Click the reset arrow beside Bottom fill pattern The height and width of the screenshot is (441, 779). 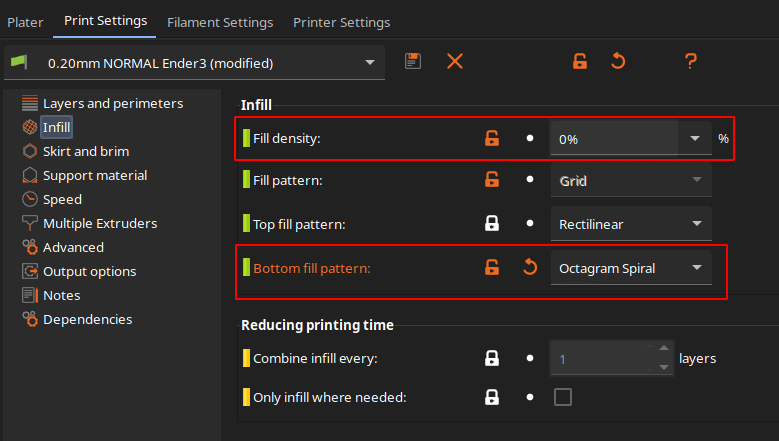[x=530, y=268]
